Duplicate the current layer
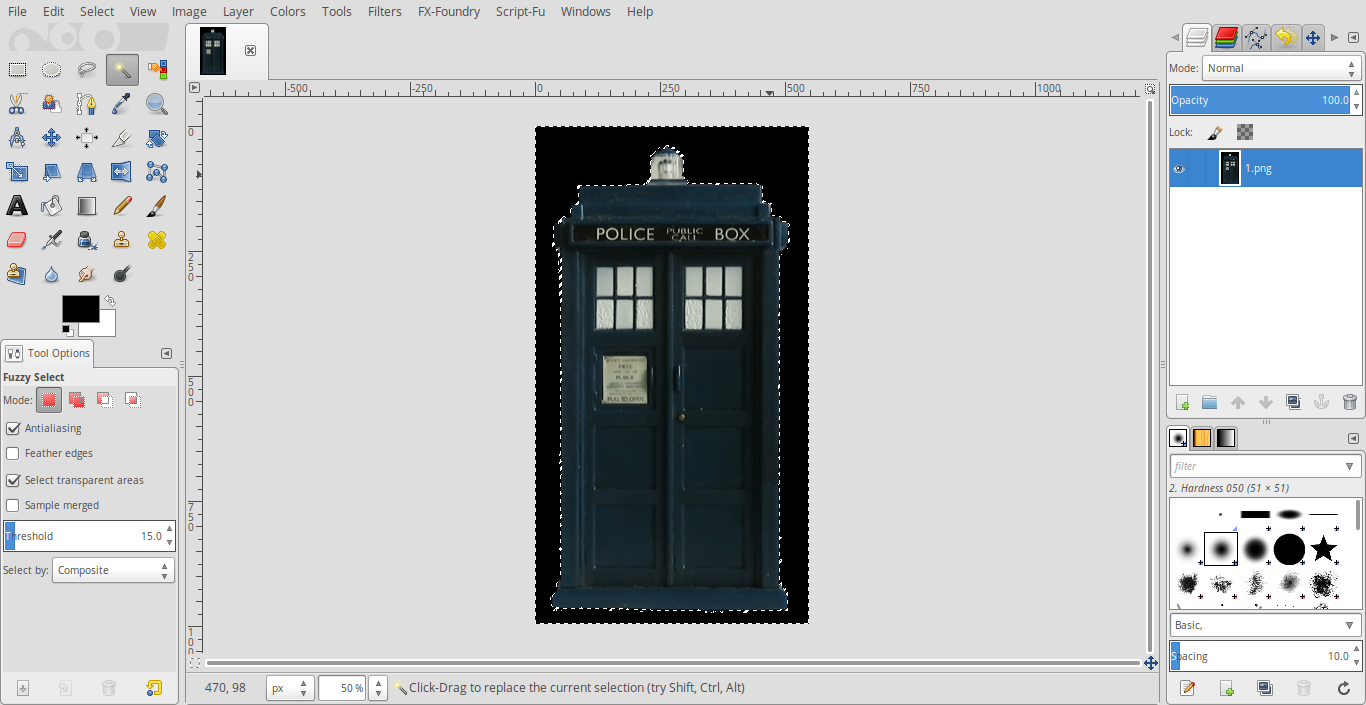The height and width of the screenshot is (705, 1366). 1293,402
